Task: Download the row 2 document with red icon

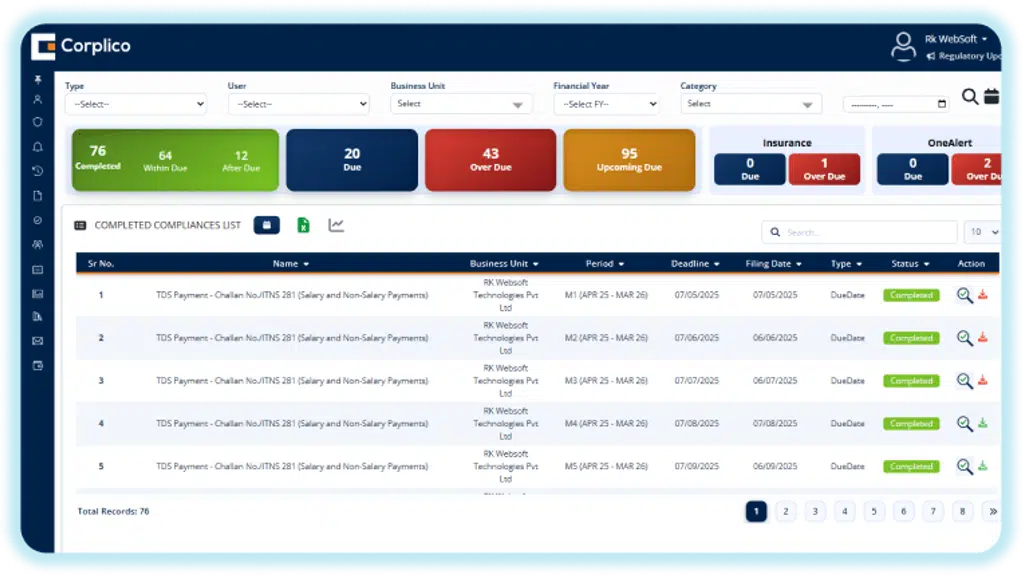Action: (x=983, y=338)
